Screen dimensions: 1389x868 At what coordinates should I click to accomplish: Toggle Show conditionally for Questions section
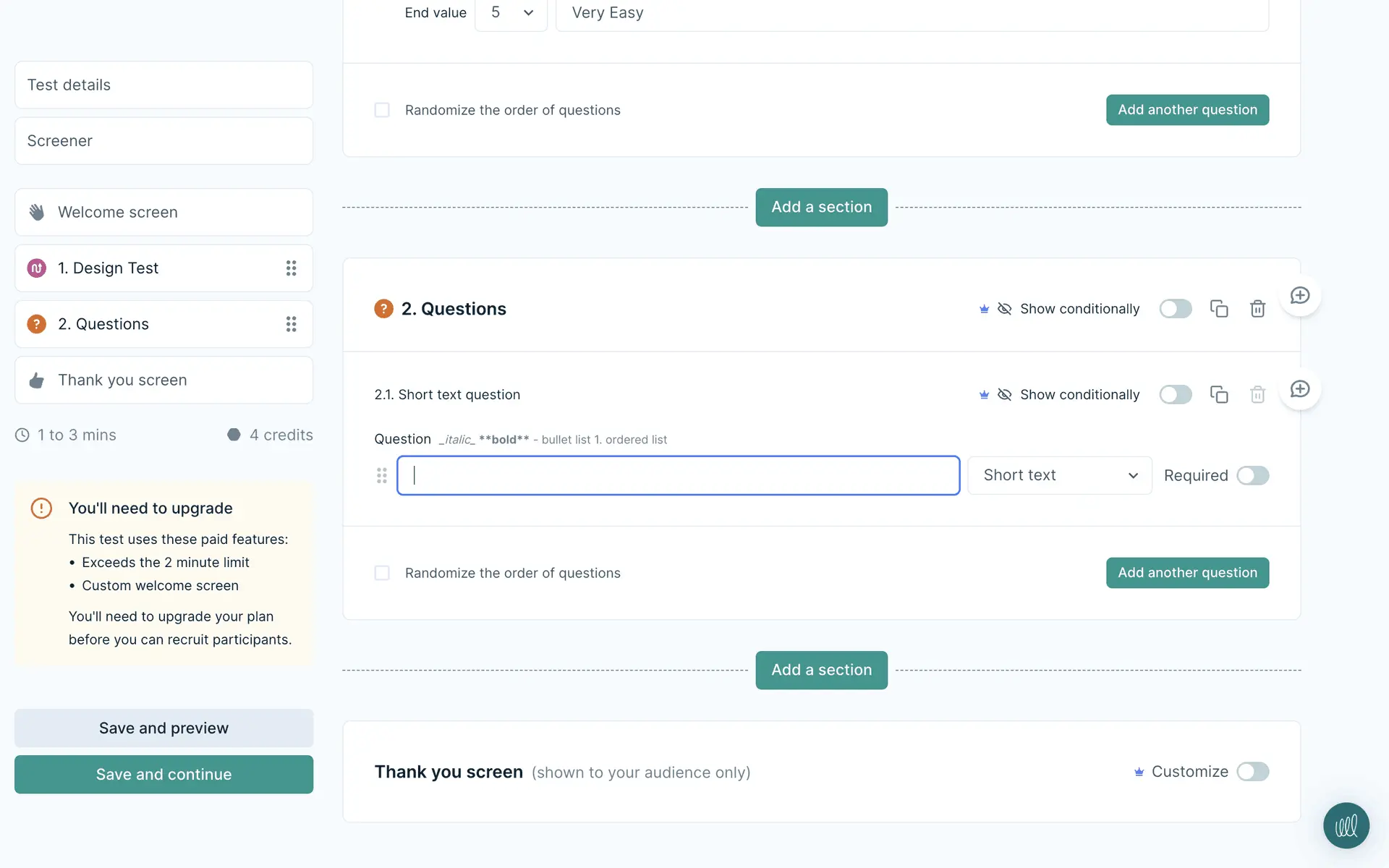[x=1175, y=309]
